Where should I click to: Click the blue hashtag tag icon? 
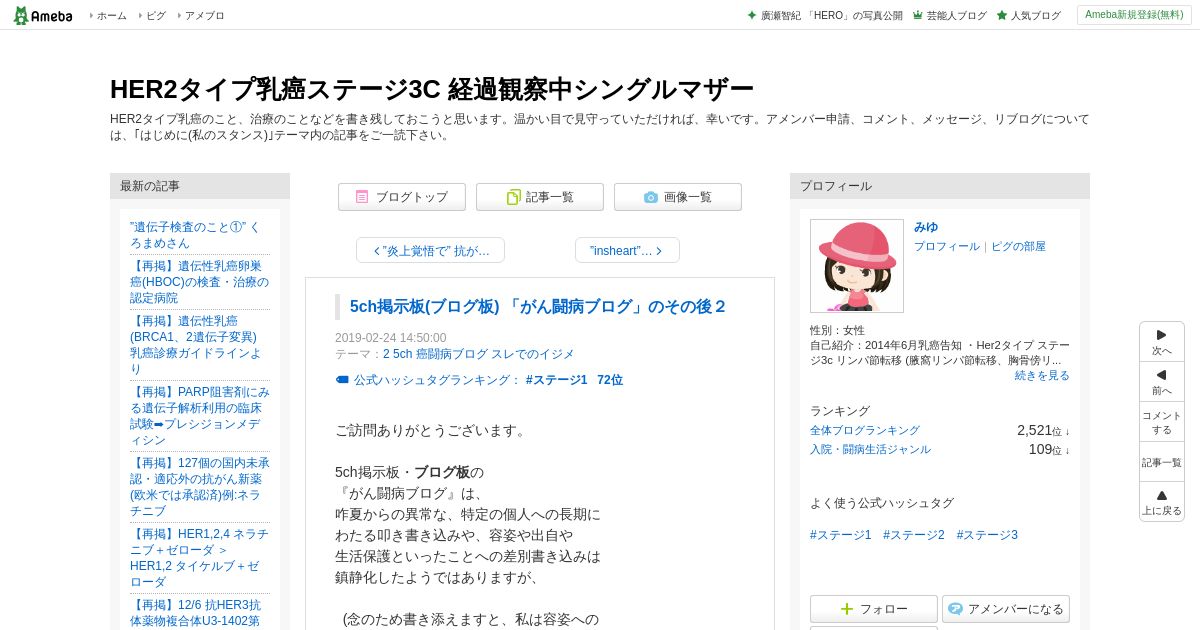coord(342,380)
